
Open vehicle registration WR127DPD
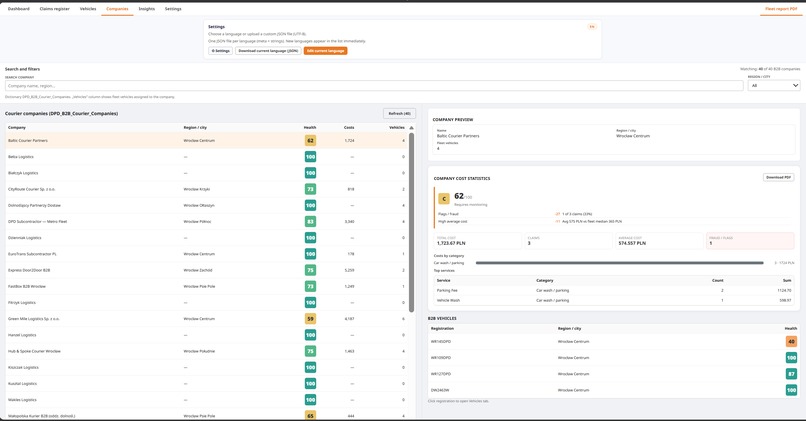pyautogui.click(x=441, y=374)
